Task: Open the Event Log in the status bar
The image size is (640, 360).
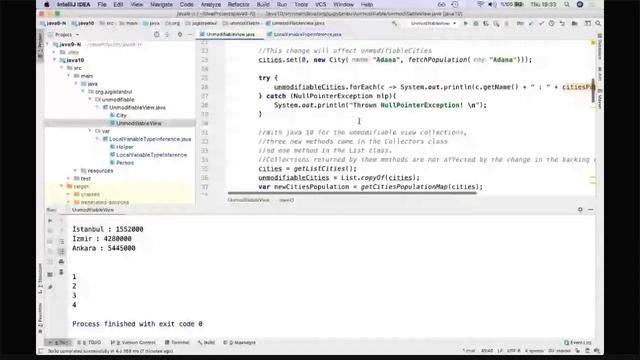Action: point(578,343)
